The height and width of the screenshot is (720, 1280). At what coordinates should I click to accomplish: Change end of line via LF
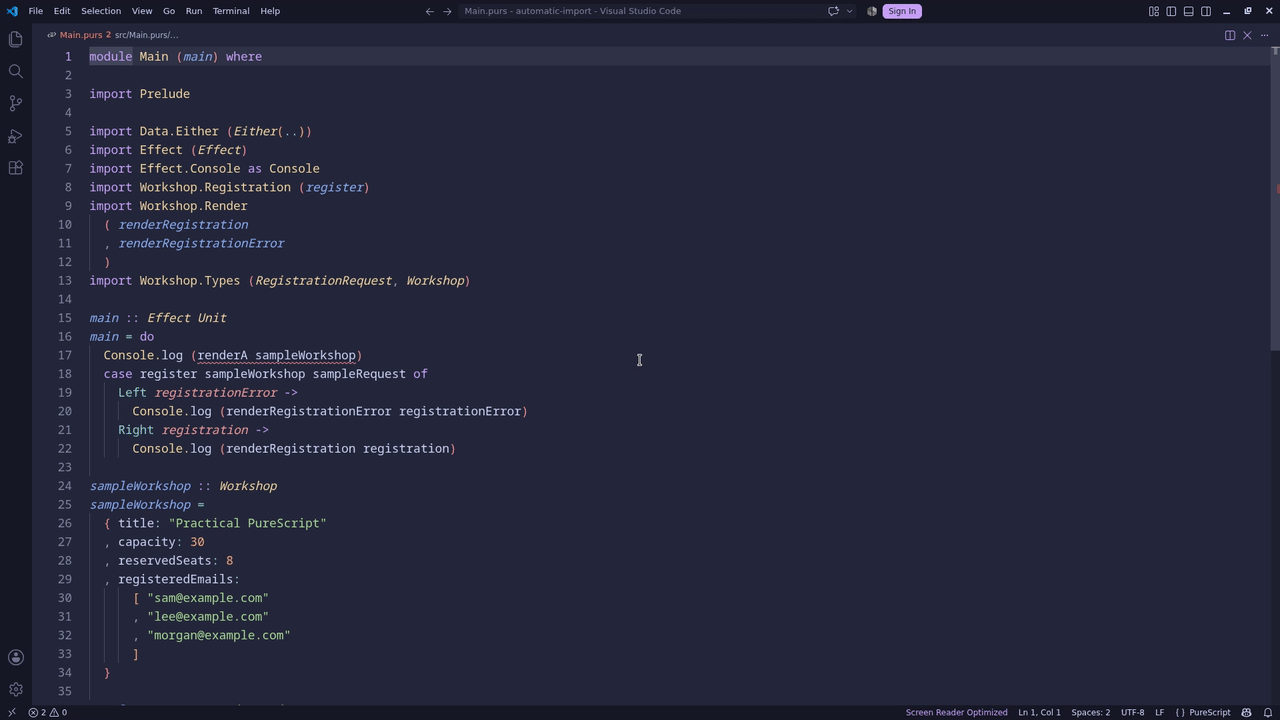(1159, 712)
